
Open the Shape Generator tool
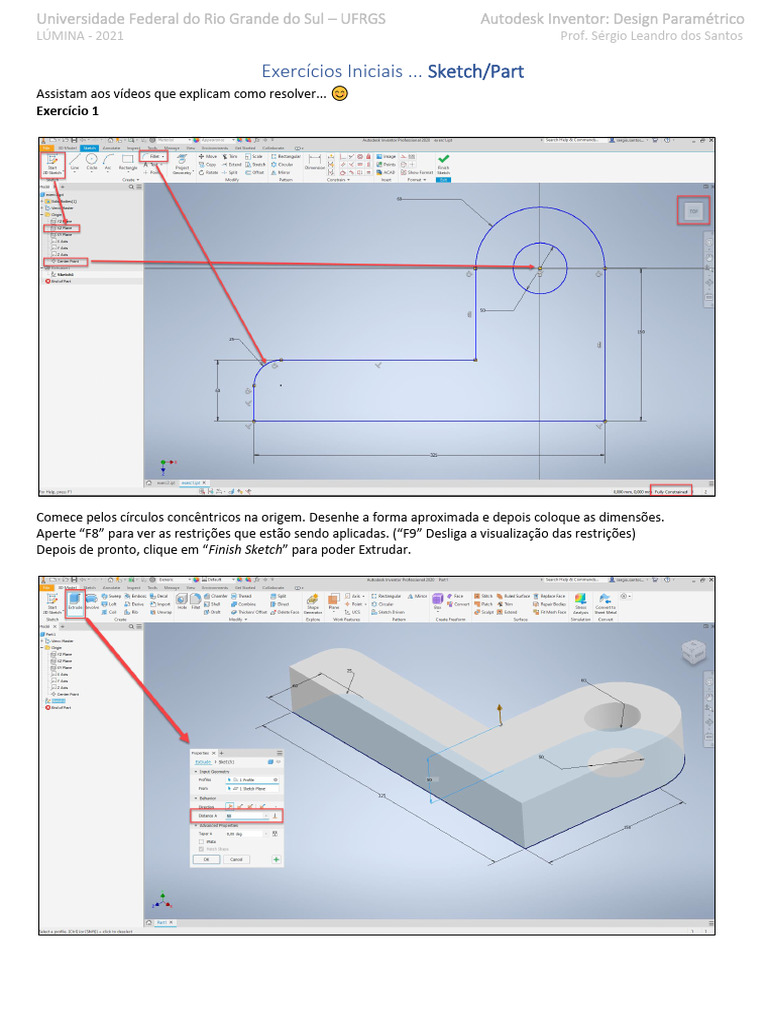click(x=312, y=603)
